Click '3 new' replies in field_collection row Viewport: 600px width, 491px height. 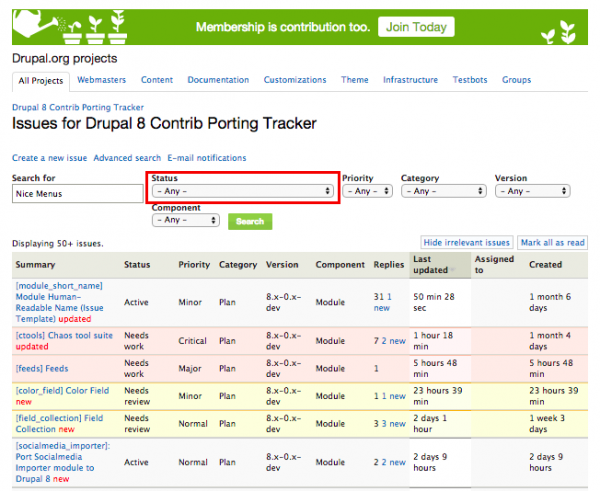pyautogui.click(x=393, y=424)
